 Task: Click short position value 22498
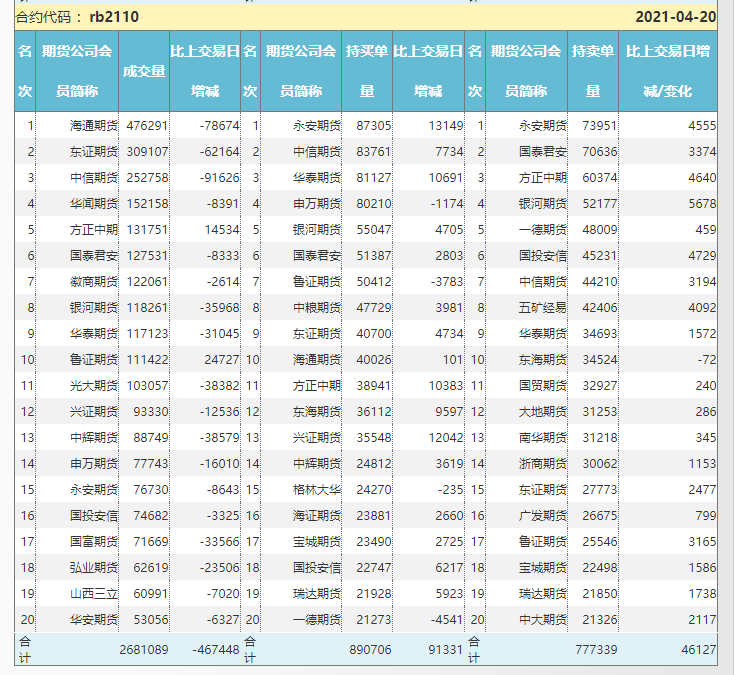coord(600,568)
